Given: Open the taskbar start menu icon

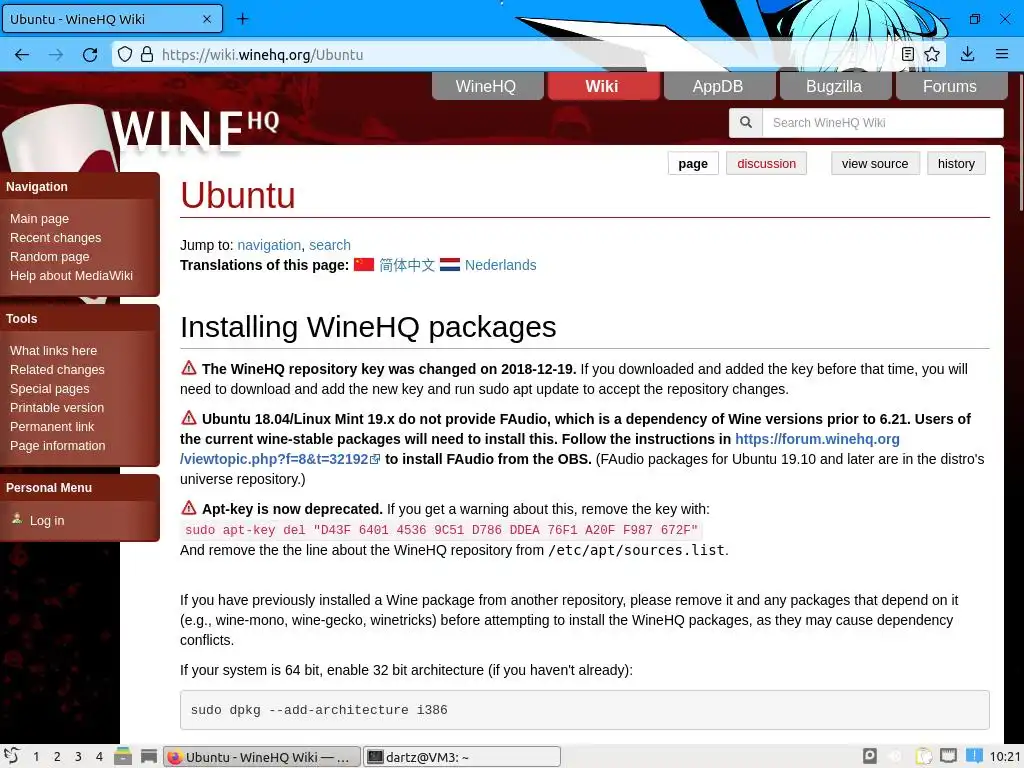Looking at the screenshot, I should tap(12, 756).
